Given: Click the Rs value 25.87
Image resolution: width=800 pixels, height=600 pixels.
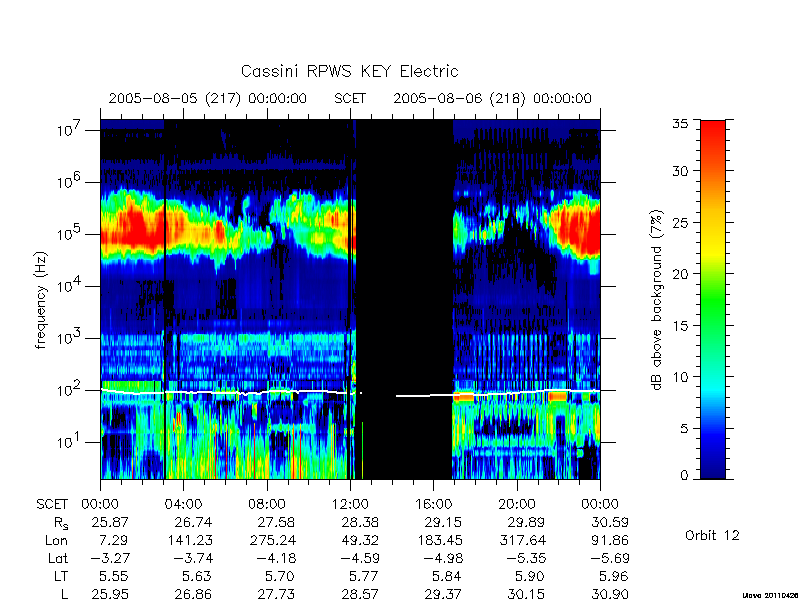Looking at the screenshot, I should 110,522.
